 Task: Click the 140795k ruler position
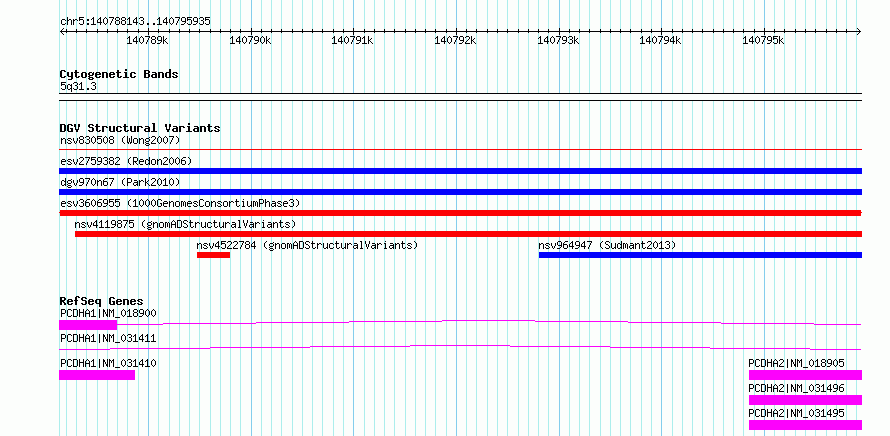(763, 40)
